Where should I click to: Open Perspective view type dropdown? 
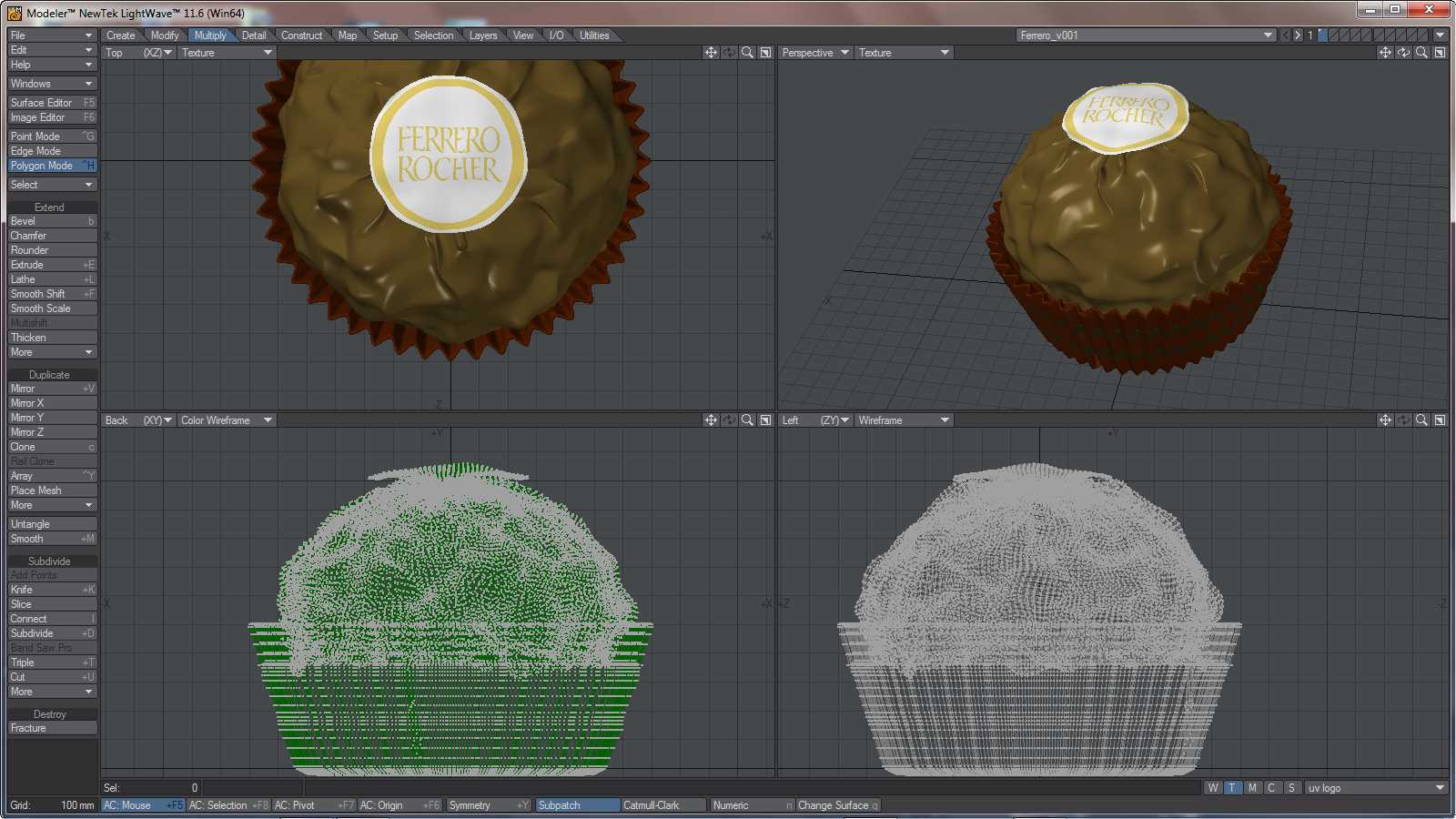click(x=815, y=53)
